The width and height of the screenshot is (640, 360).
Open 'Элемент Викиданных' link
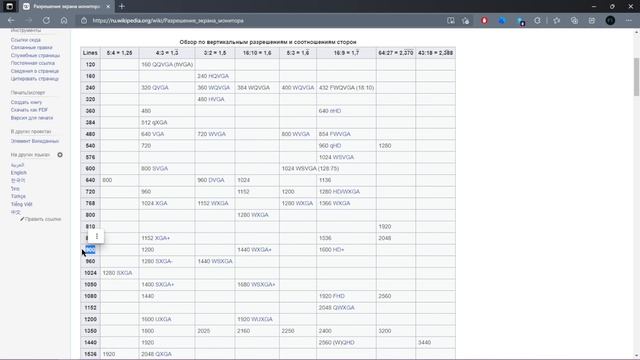click(35, 141)
